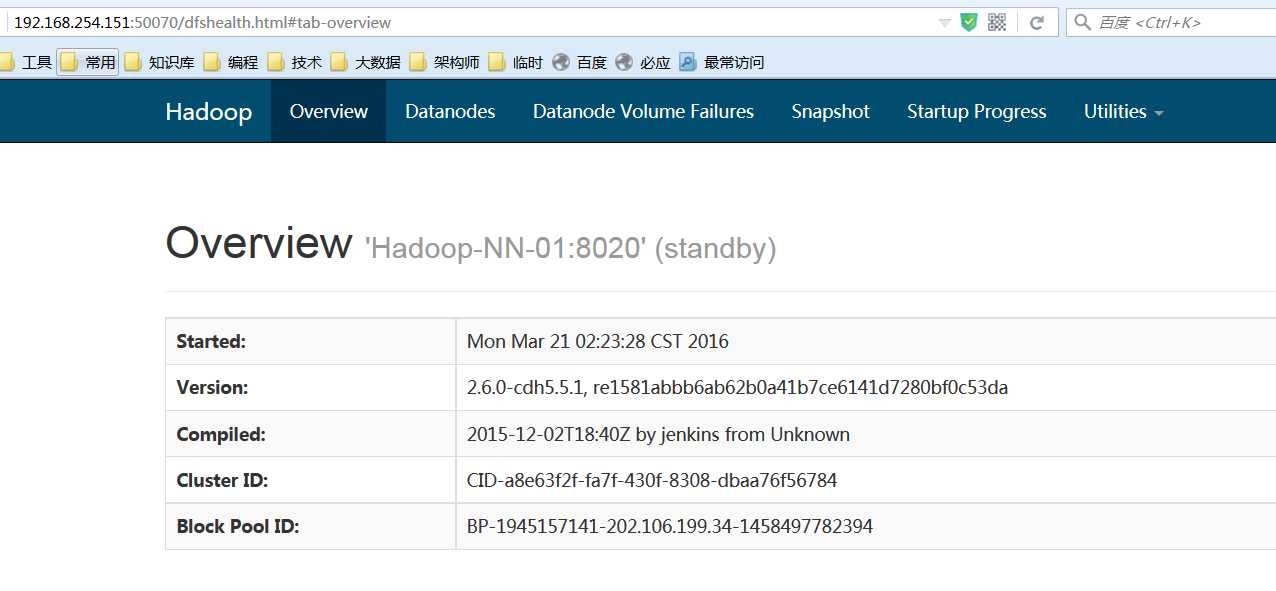
Task: Click the 'Cluster ID:' row label
Action: 222,480
